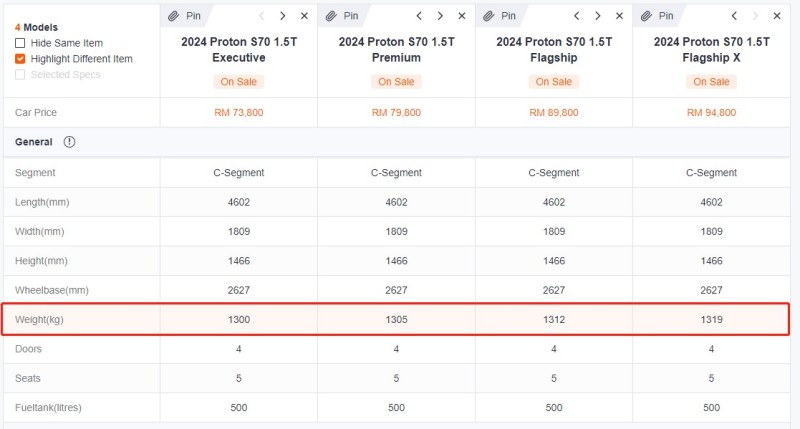Pin the S70 1.5T Flagship X column
The width and height of the screenshot is (800, 429).
(x=657, y=16)
